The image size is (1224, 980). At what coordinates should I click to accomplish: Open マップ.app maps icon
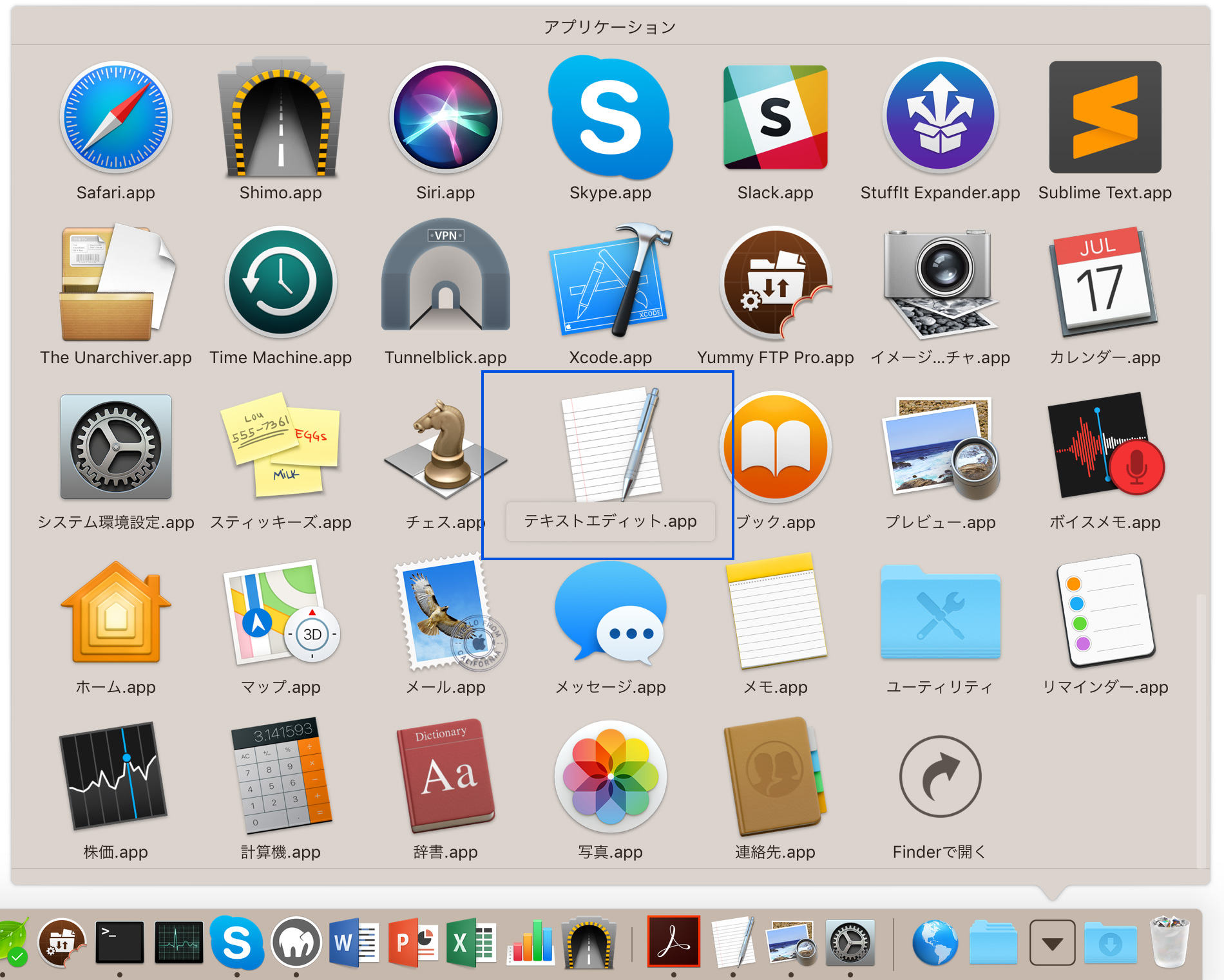(x=281, y=612)
